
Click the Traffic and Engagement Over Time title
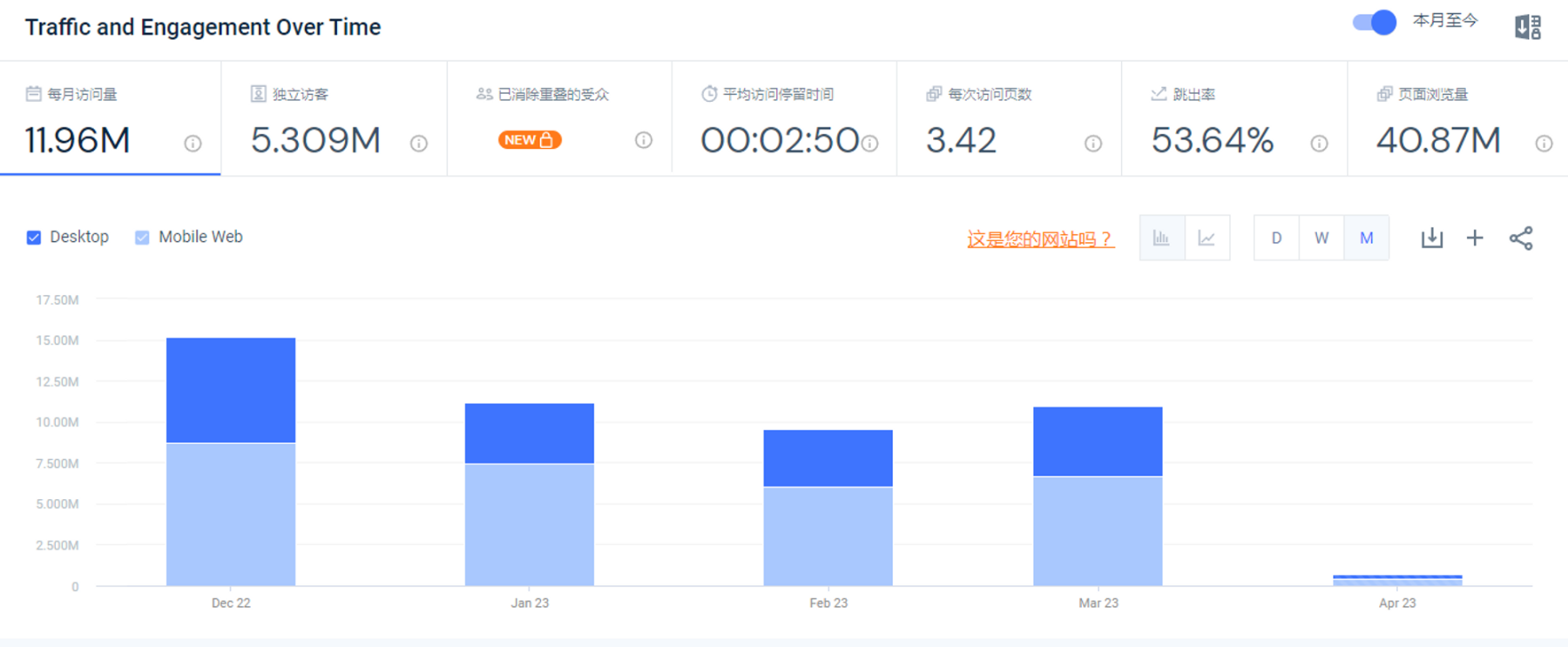click(203, 27)
